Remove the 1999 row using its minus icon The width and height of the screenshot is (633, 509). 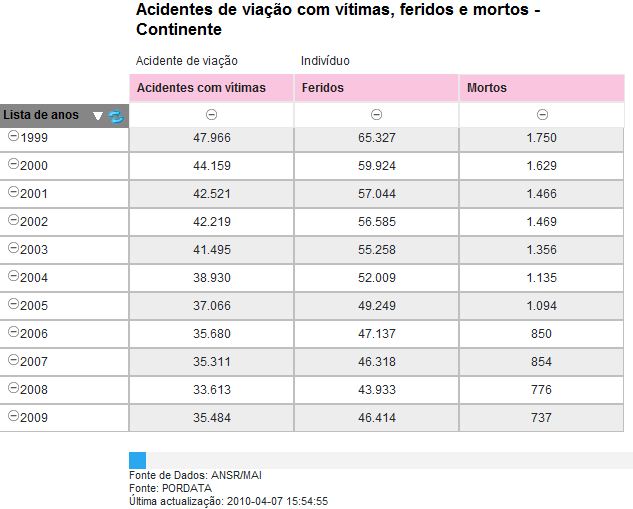tap(14, 136)
